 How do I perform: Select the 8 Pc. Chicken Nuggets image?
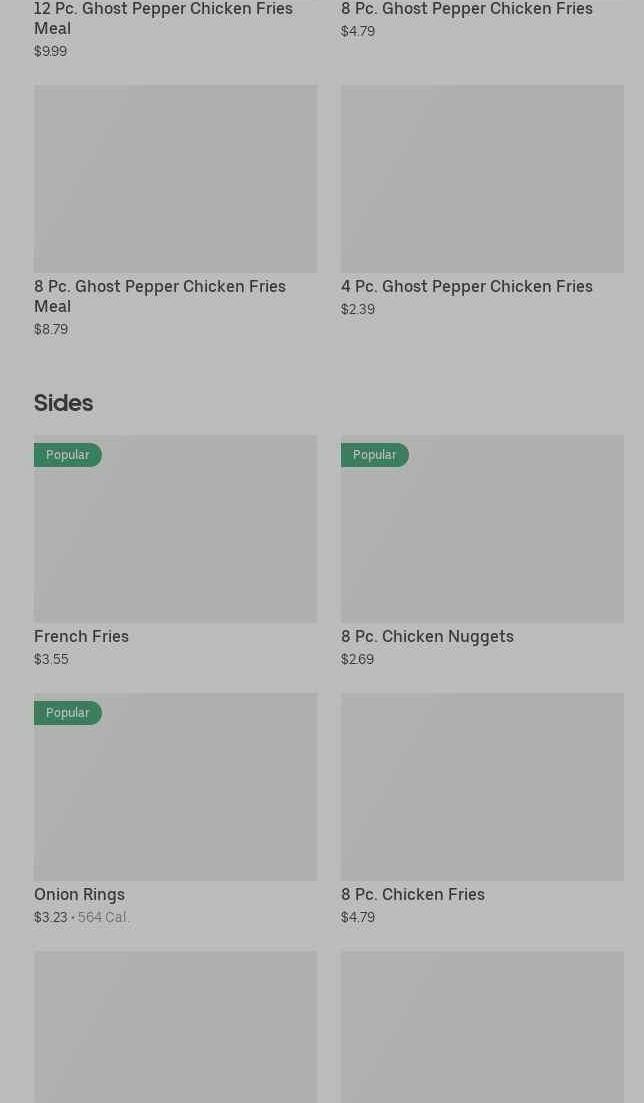click(482, 540)
